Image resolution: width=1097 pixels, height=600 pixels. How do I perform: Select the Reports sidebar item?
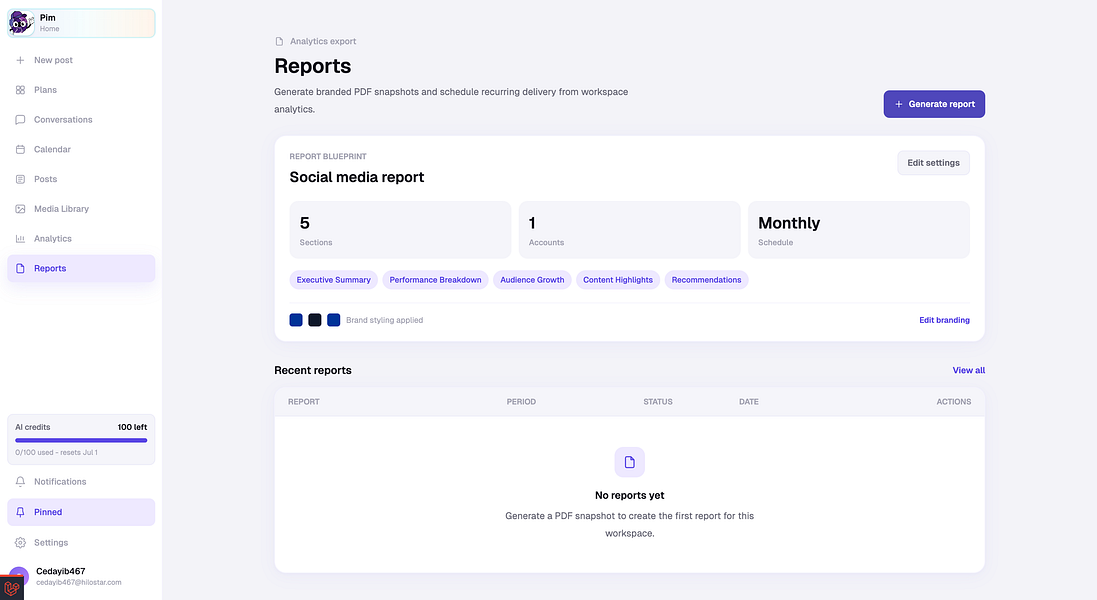[81, 269]
